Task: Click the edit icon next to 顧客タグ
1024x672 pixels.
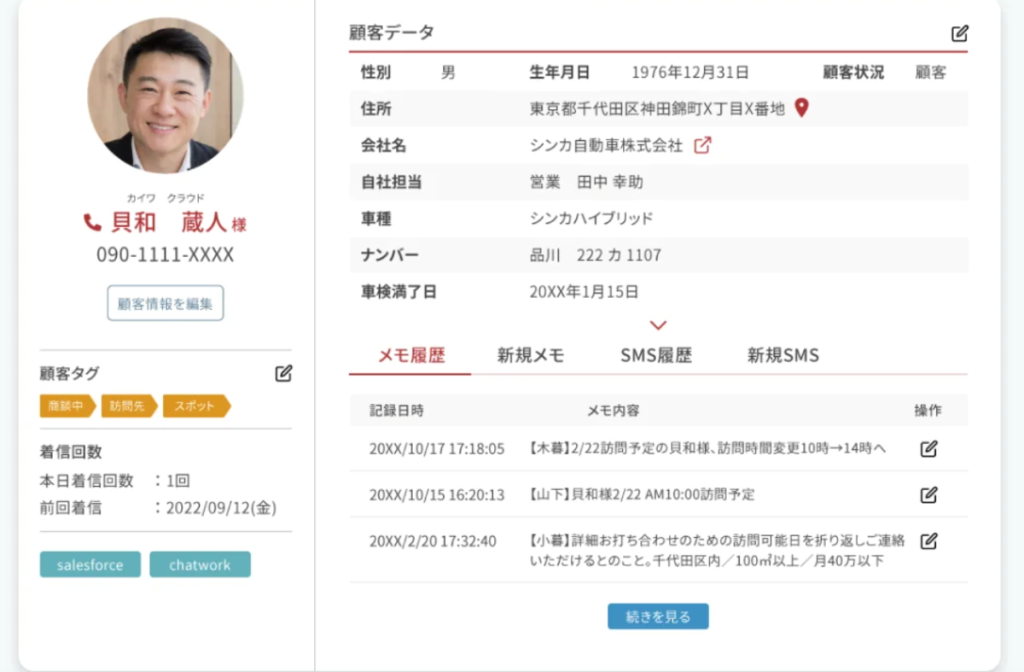Action: (283, 373)
